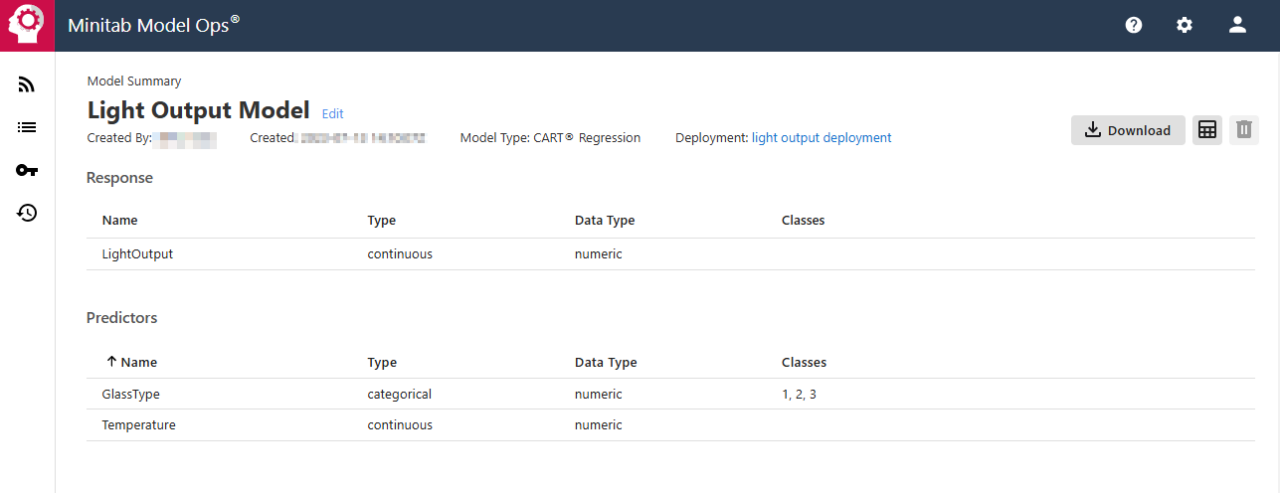
Task: Open the key icon in sidebar
Action: pyautogui.click(x=27, y=170)
